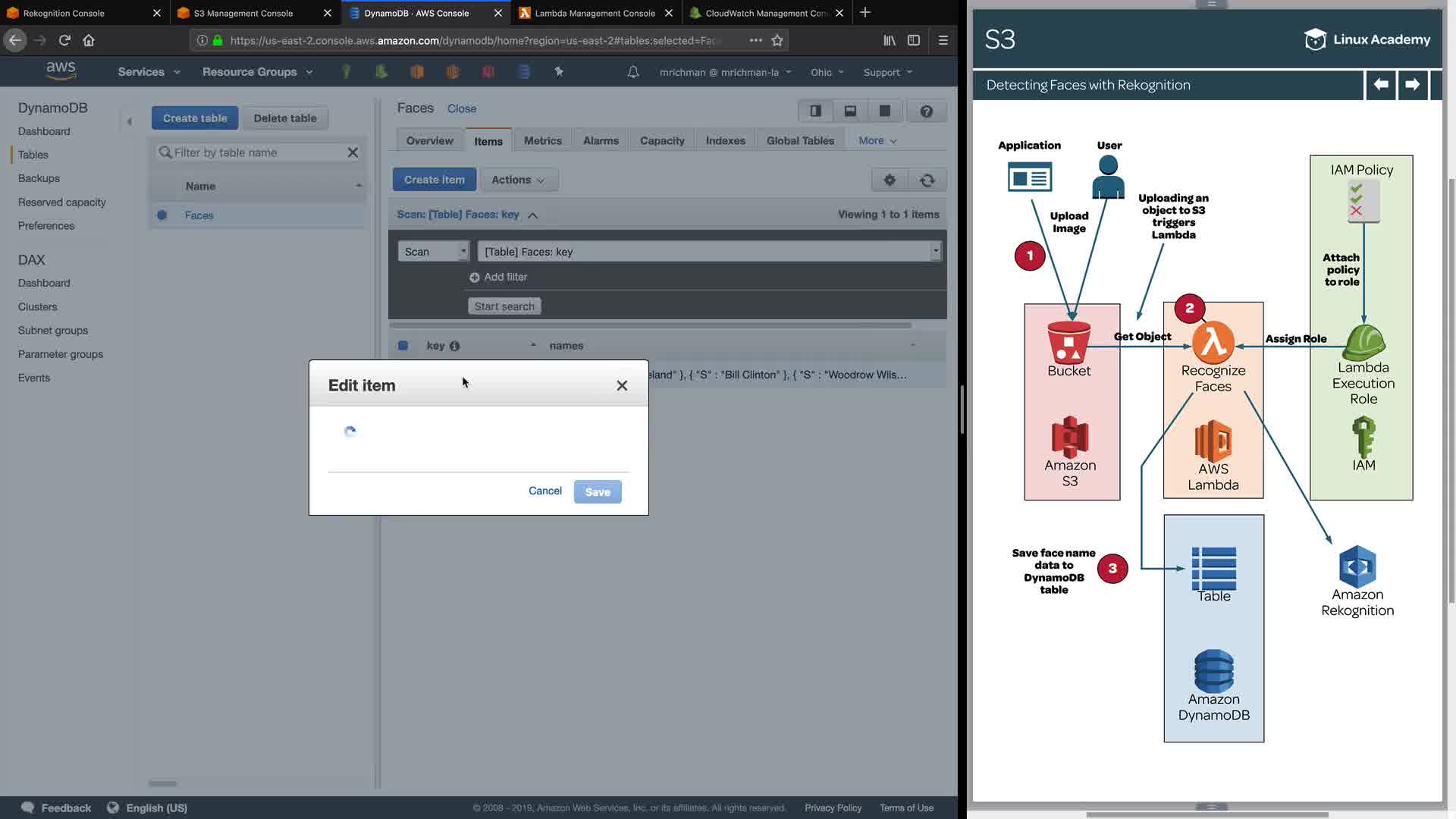
Task: Go to previous slide arrow
Action: [x=1380, y=85]
